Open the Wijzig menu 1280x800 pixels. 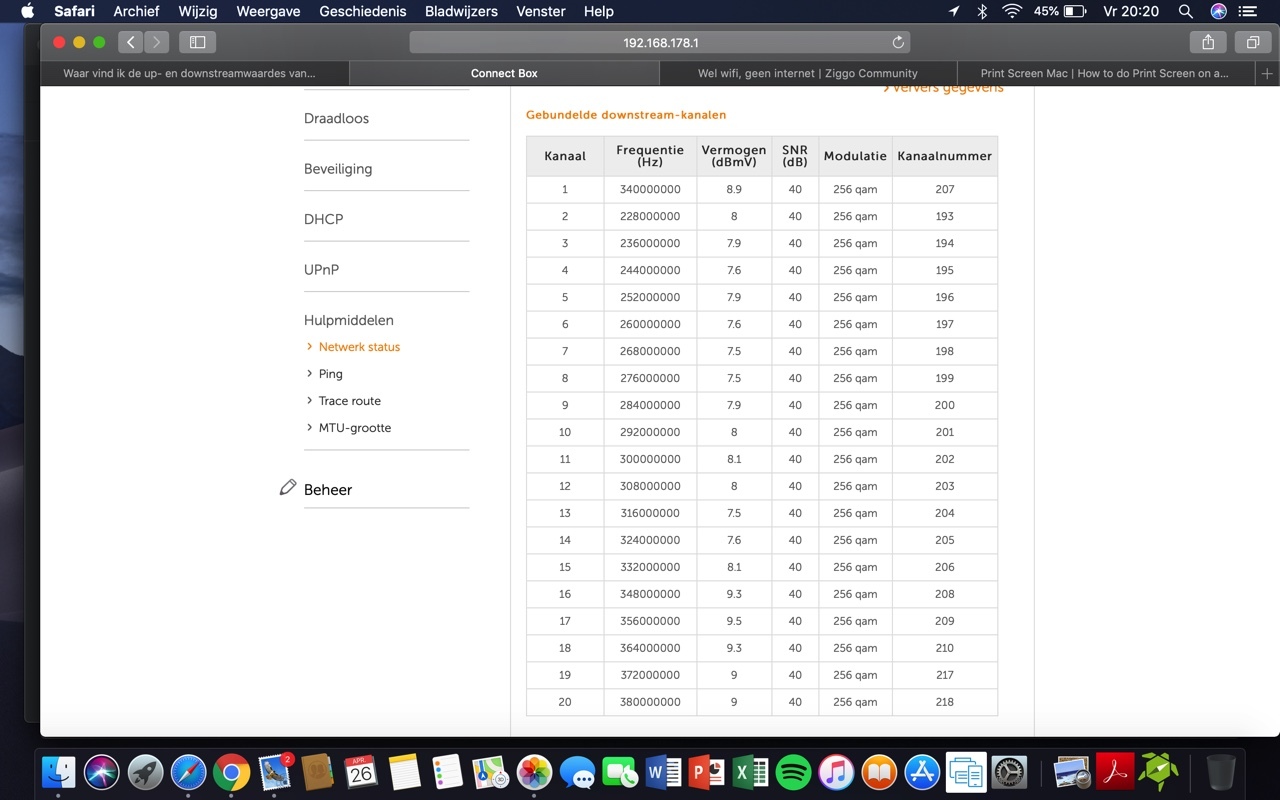coord(197,11)
